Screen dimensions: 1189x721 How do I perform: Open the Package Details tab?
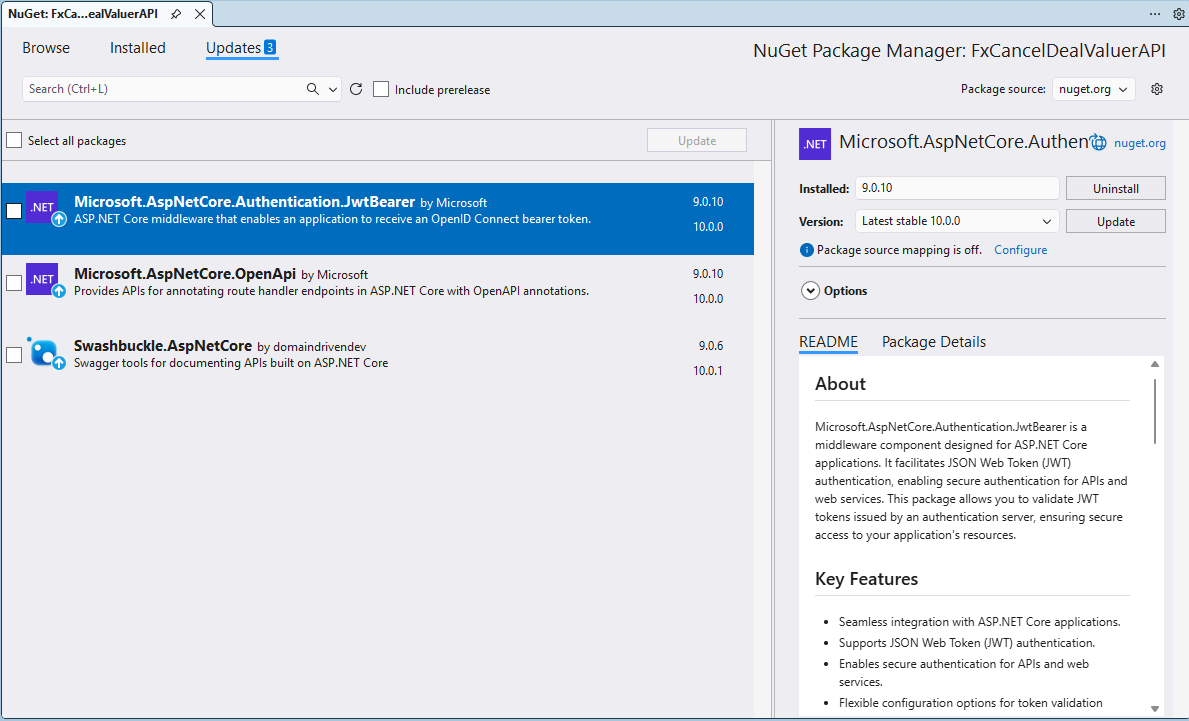coord(933,342)
